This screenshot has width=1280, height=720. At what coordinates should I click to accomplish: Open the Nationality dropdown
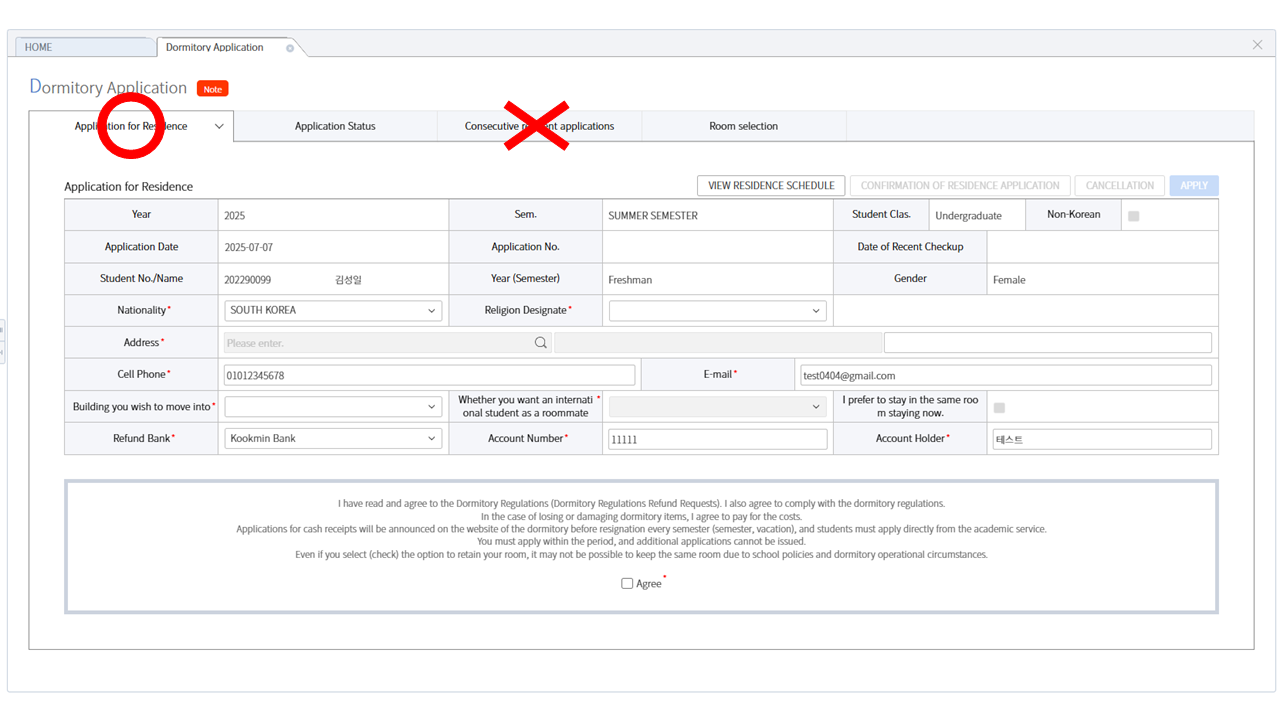(332, 311)
